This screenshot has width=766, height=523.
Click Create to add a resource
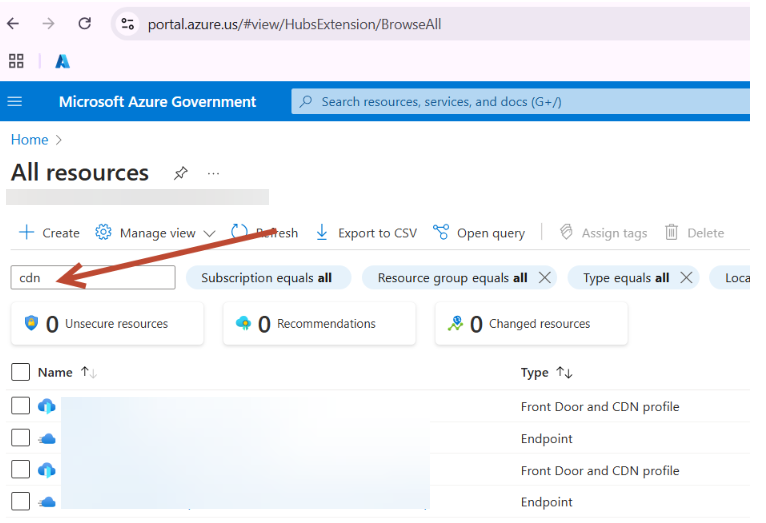point(49,233)
